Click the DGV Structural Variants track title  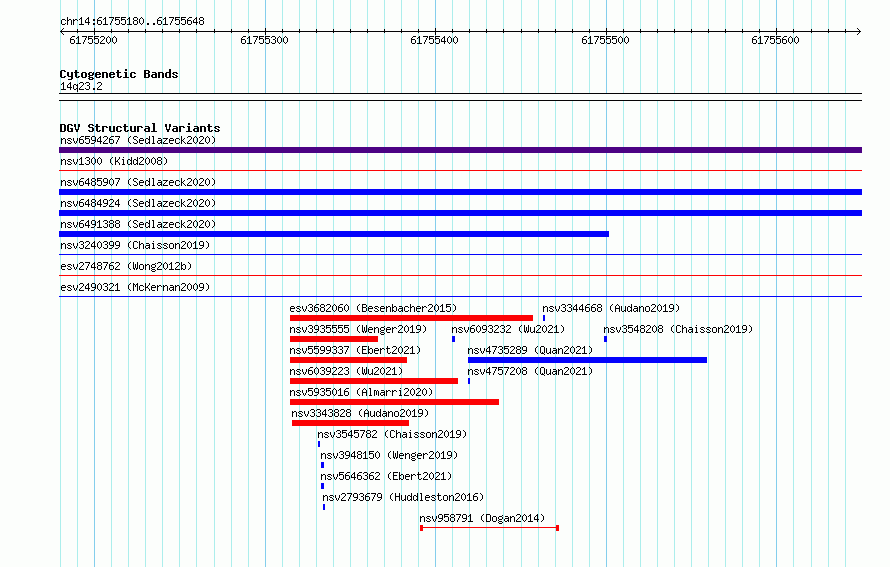(140, 128)
